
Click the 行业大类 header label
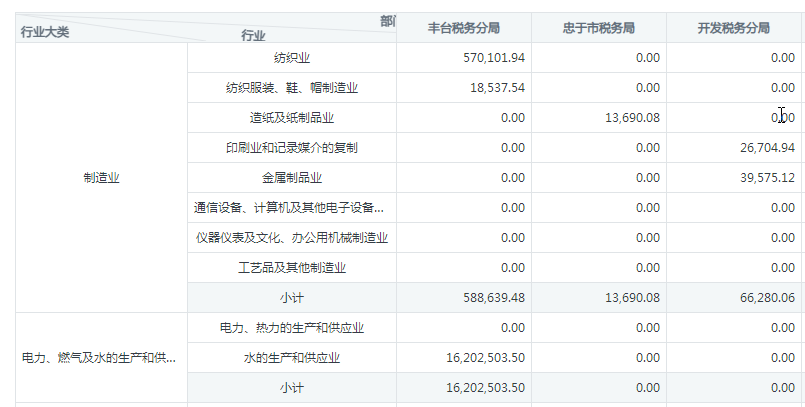pyautogui.click(x=45, y=33)
